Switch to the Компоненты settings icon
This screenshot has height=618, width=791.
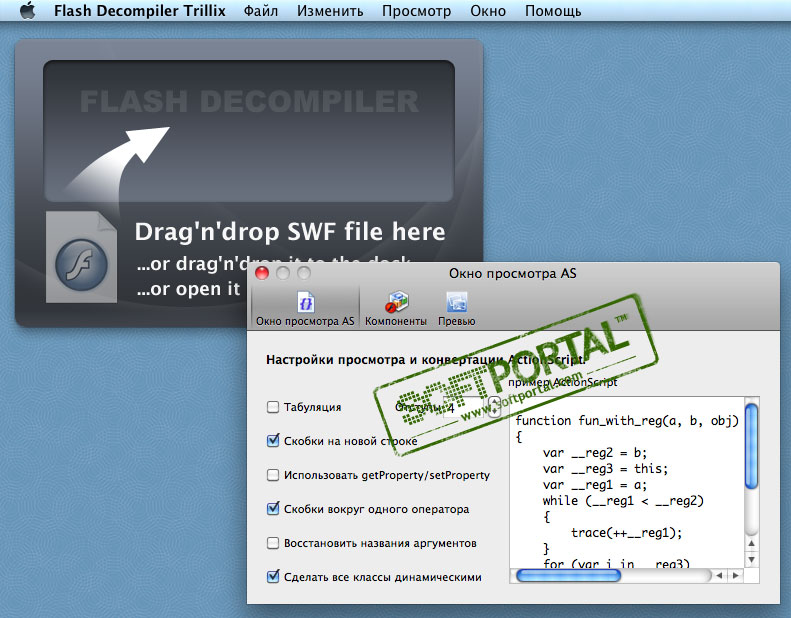pos(396,308)
